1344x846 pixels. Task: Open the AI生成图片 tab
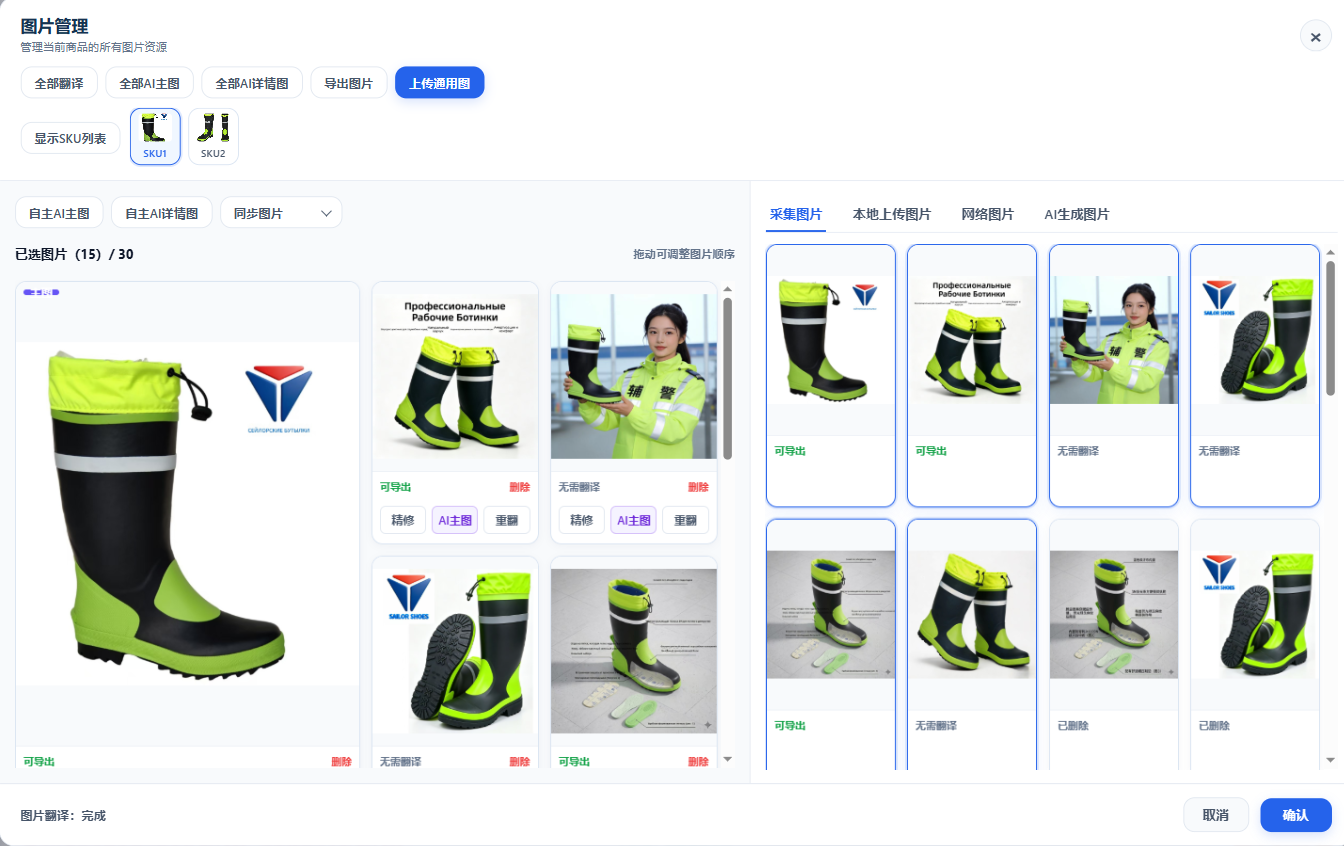coord(1077,214)
